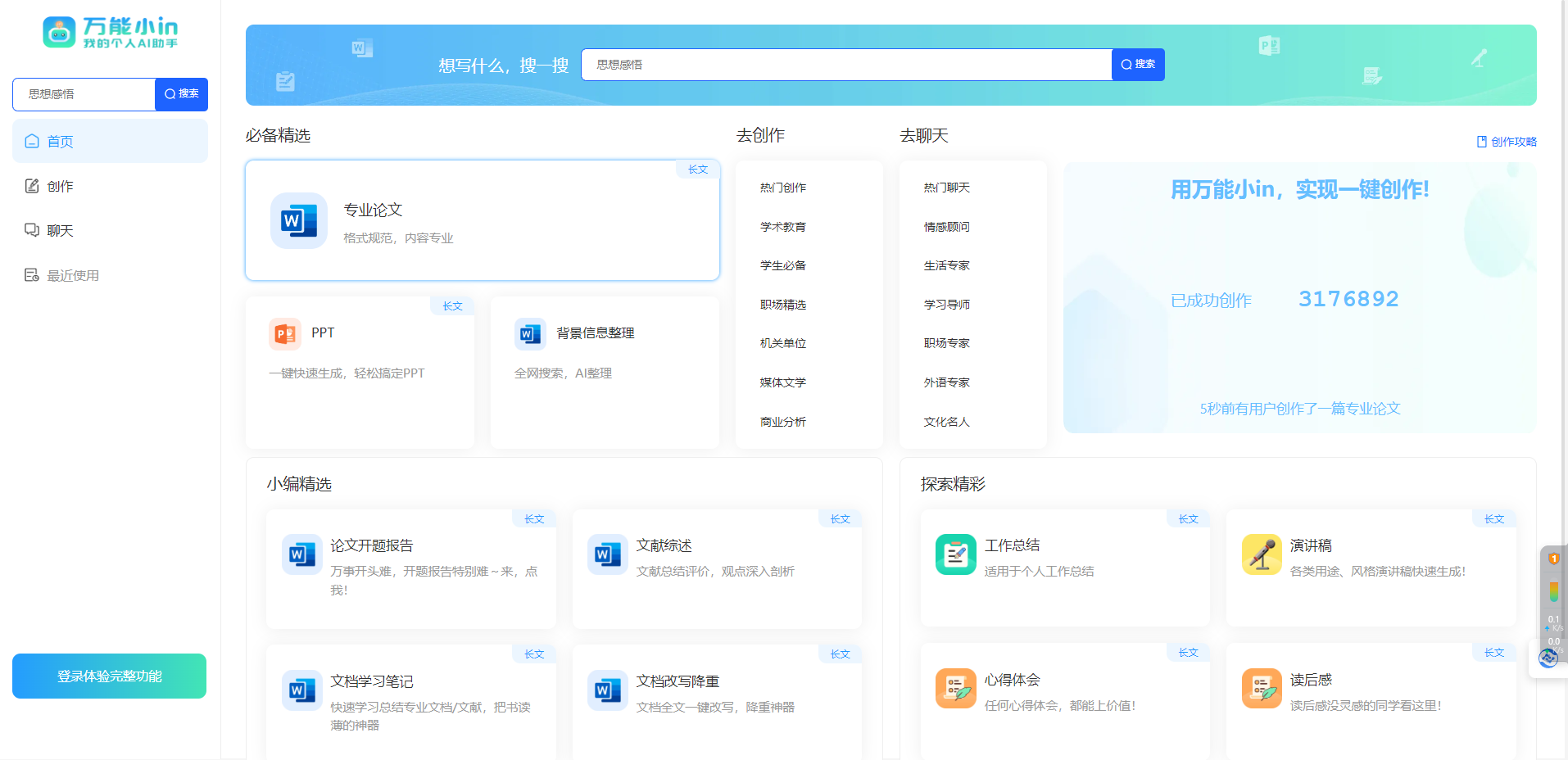Click the microphone icon on 演讲稿 card
The height and width of the screenshot is (760, 1568).
point(1262,554)
